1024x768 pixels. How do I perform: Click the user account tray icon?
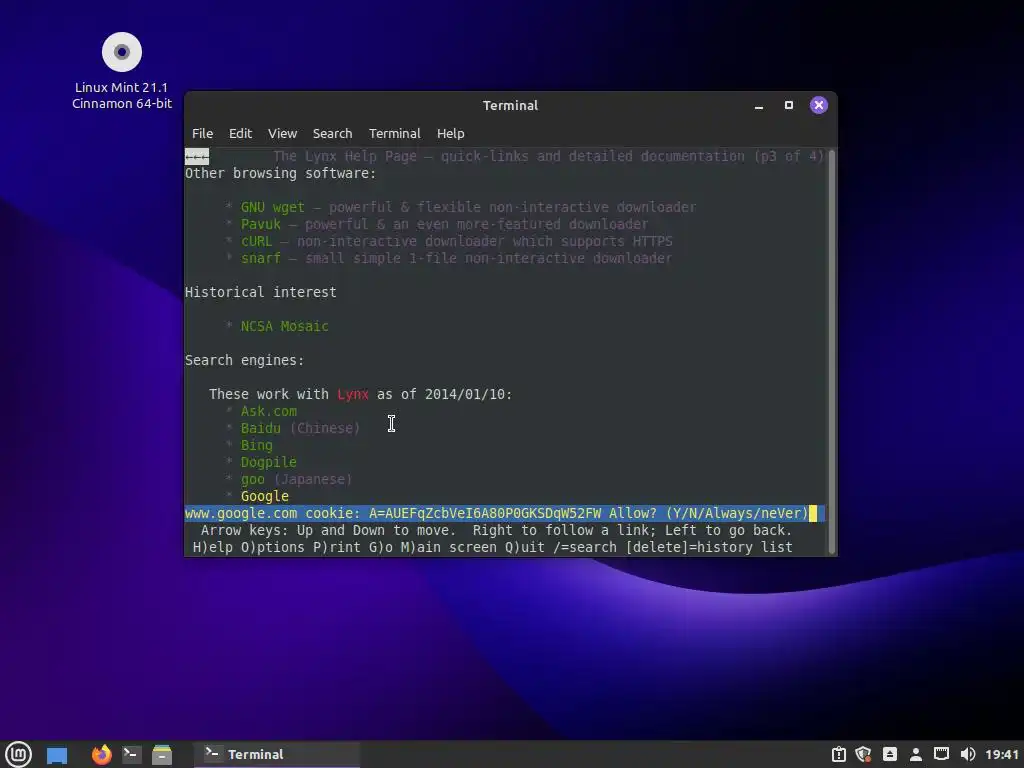(x=916, y=754)
